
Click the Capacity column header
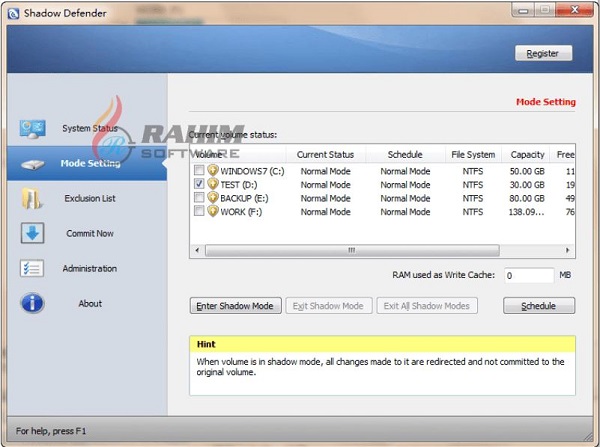click(527, 155)
